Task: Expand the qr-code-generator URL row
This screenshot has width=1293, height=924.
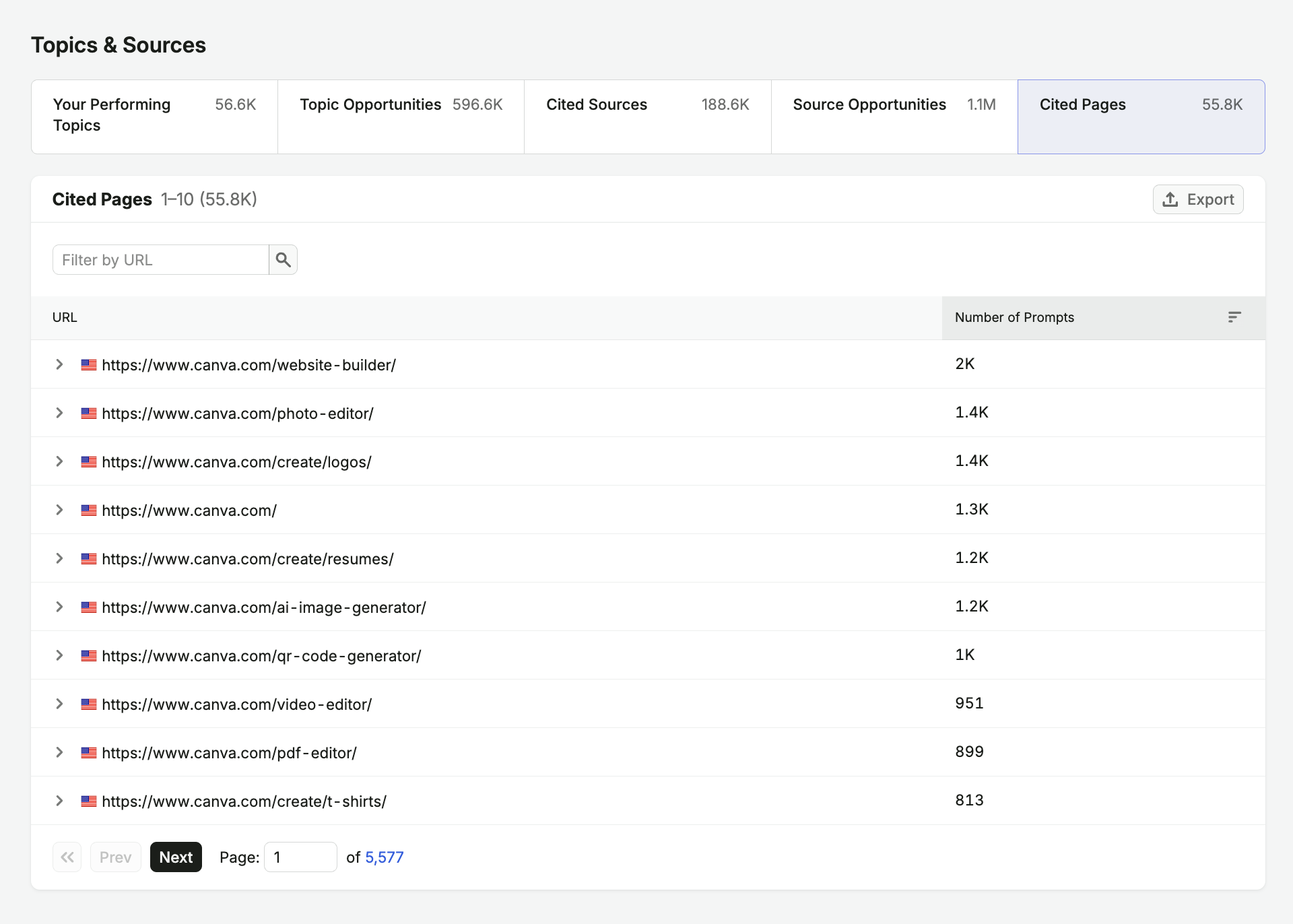Action: pyautogui.click(x=59, y=655)
